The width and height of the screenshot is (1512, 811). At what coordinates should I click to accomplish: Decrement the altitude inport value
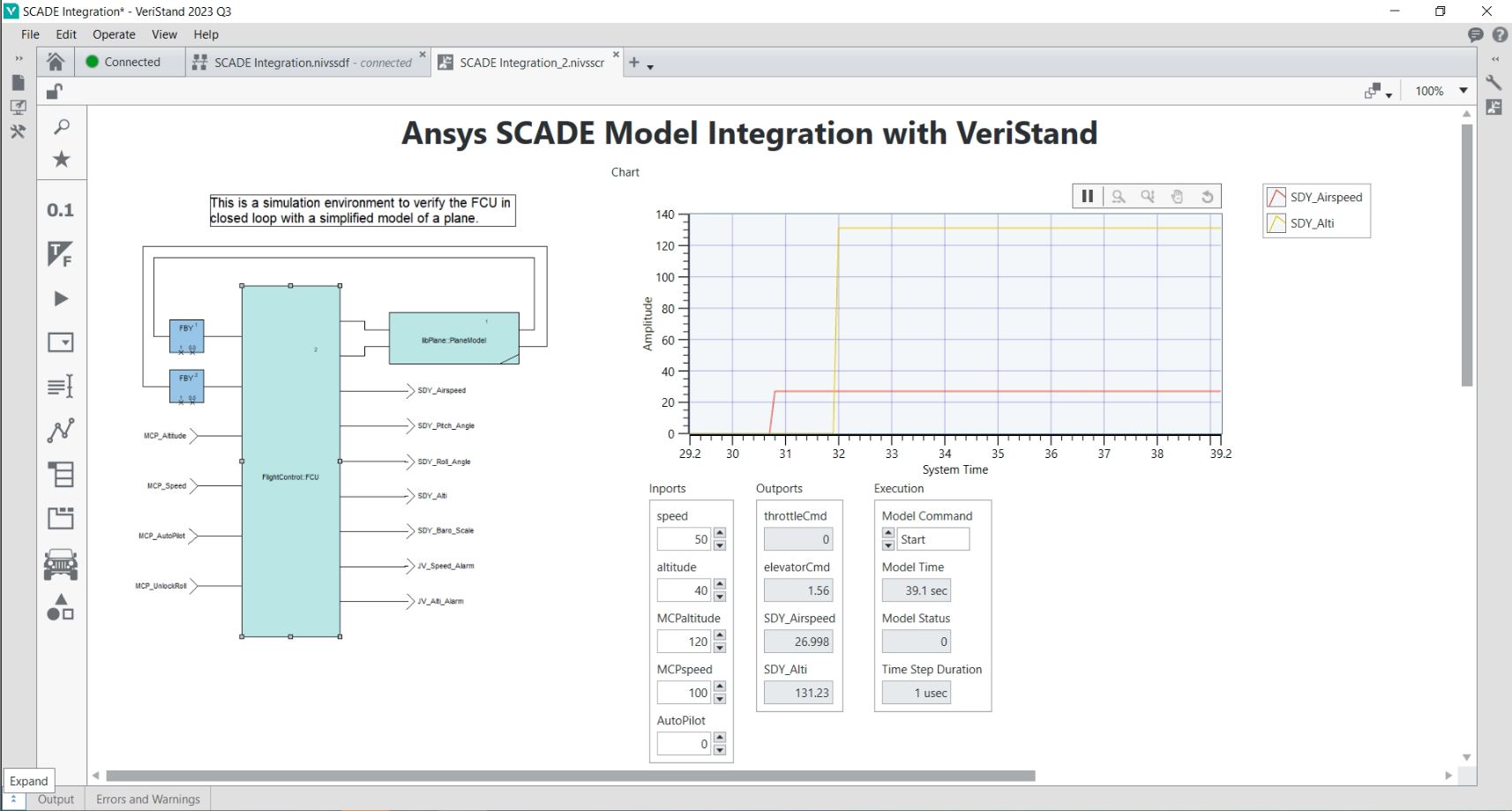(720, 597)
